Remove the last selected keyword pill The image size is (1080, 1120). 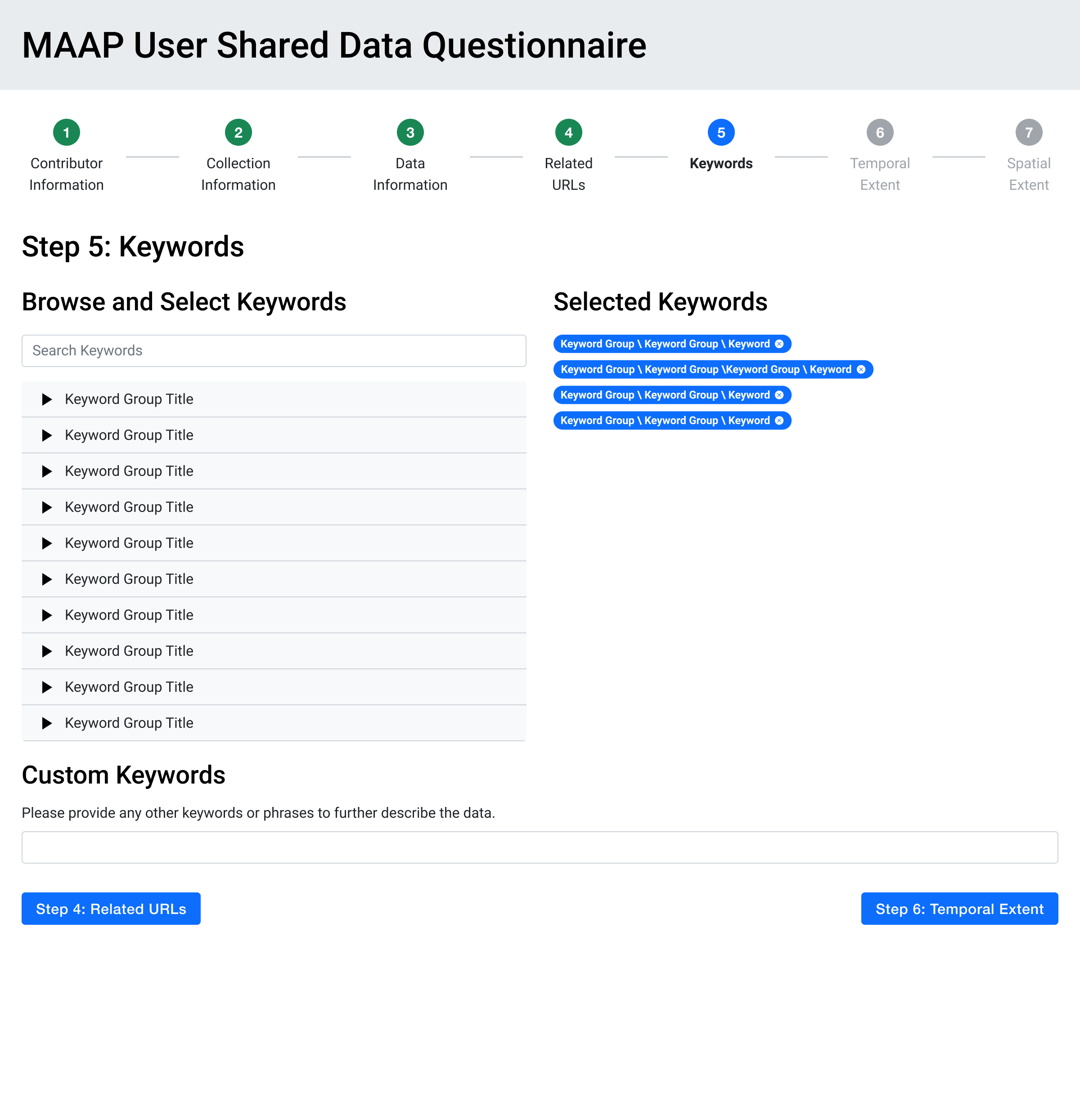click(x=778, y=420)
